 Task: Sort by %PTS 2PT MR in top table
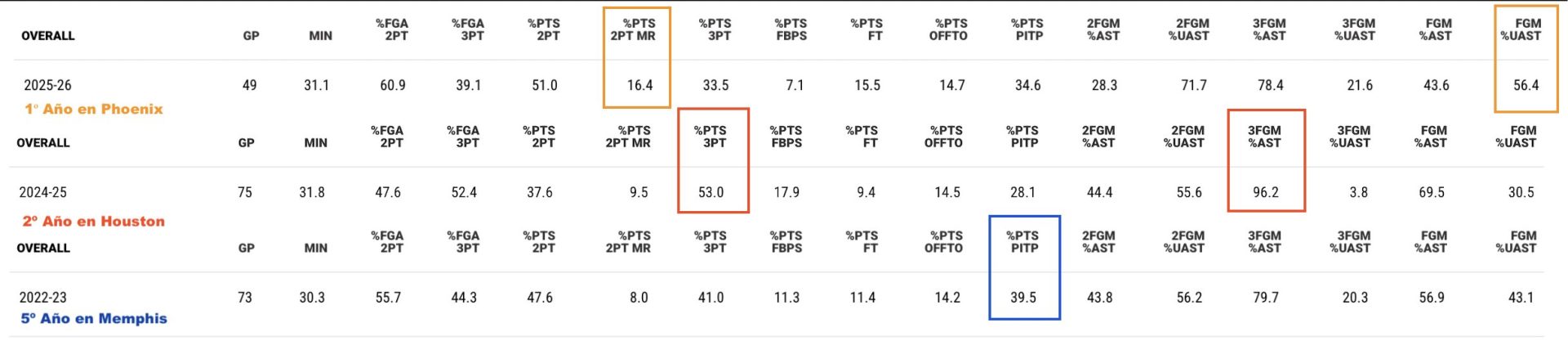[633, 29]
